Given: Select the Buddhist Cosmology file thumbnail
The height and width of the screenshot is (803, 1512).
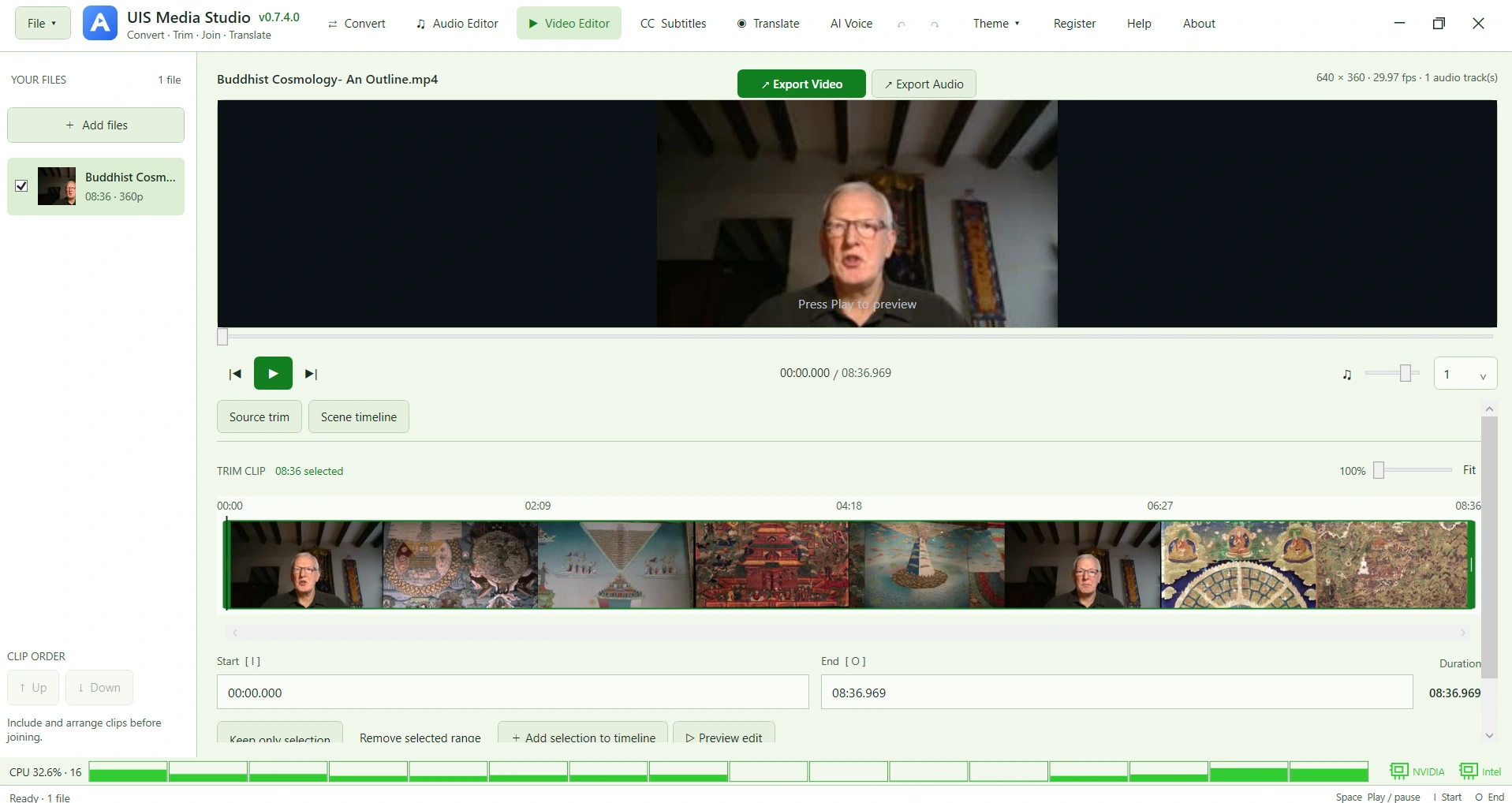Looking at the screenshot, I should (57, 186).
